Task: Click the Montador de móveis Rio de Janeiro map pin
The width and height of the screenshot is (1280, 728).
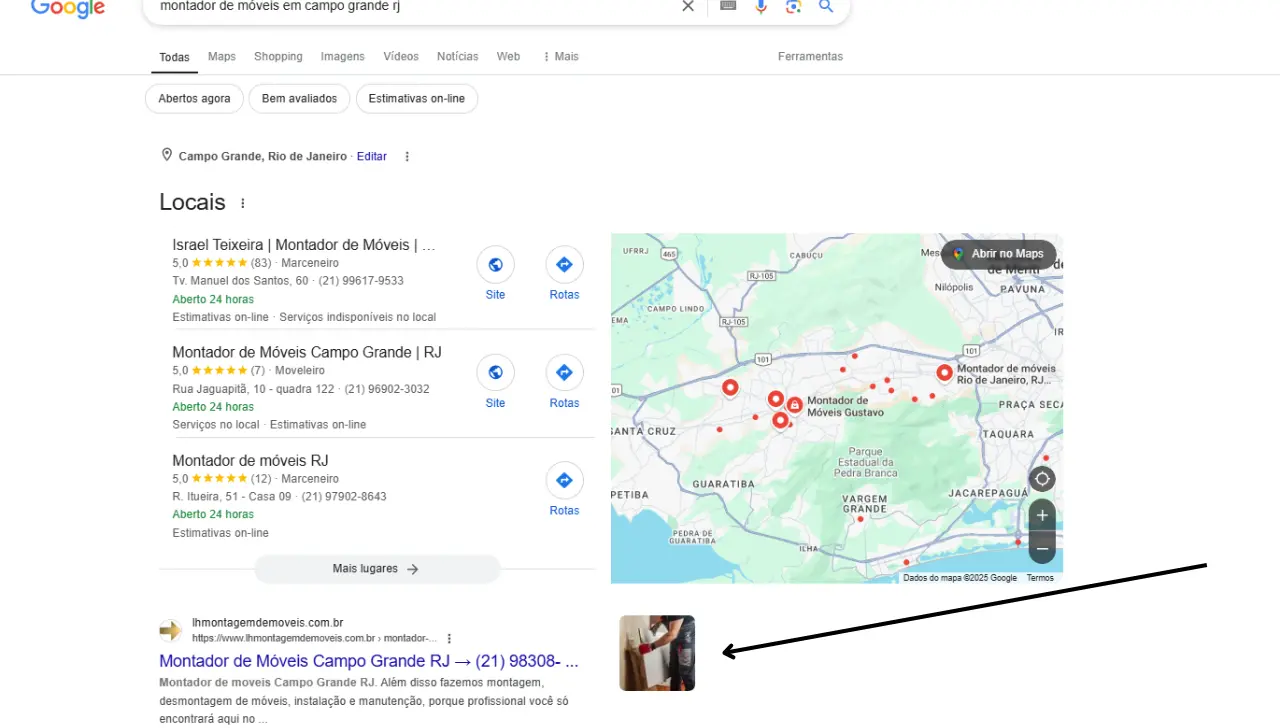Action: coord(945,373)
